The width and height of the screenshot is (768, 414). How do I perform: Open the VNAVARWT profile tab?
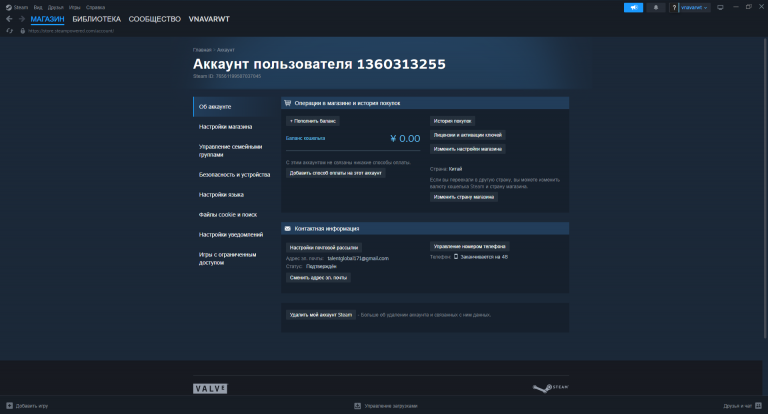tap(209, 19)
